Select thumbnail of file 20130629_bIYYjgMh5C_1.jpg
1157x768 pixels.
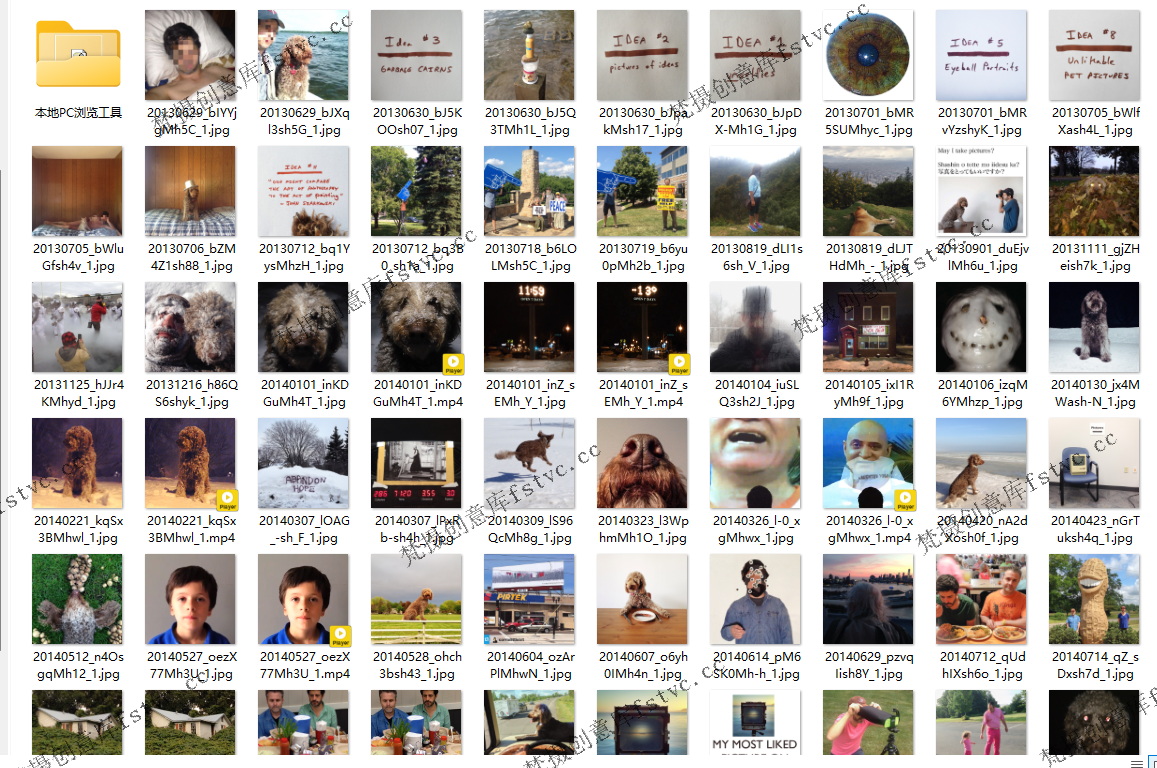pyautogui.click(x=190, y=55)
